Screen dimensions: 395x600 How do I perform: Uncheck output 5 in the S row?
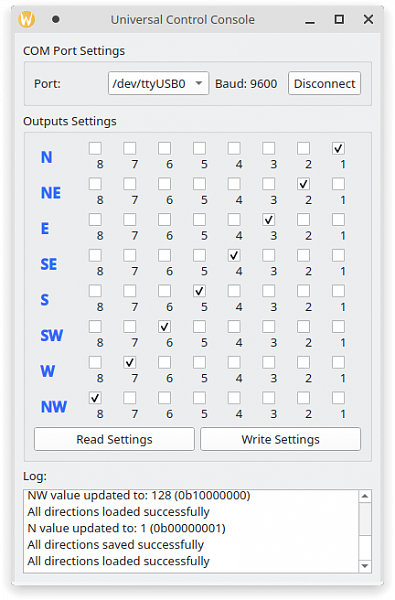(x=199, y=291)
